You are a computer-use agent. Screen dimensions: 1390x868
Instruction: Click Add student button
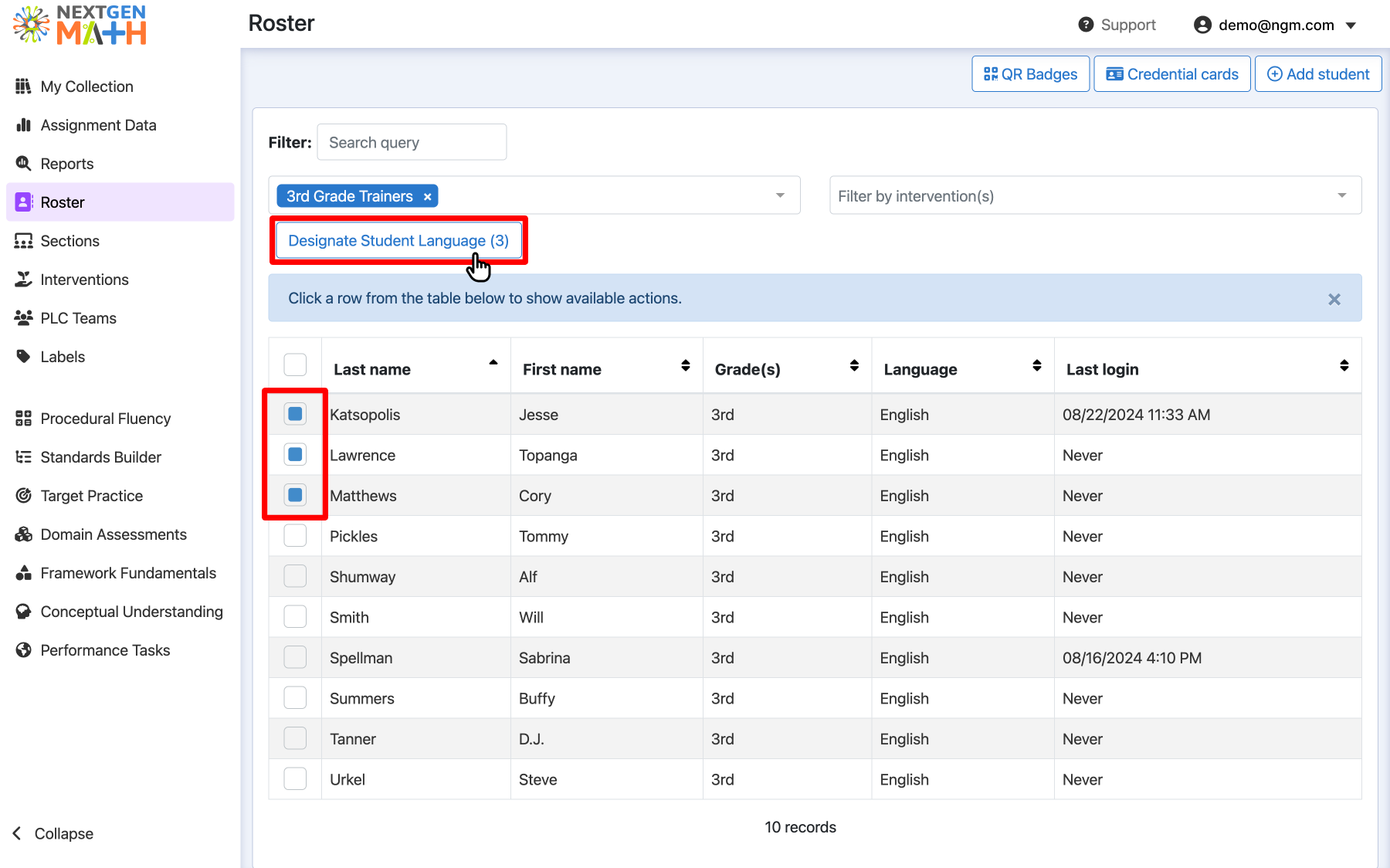[x=1318, y=74]
